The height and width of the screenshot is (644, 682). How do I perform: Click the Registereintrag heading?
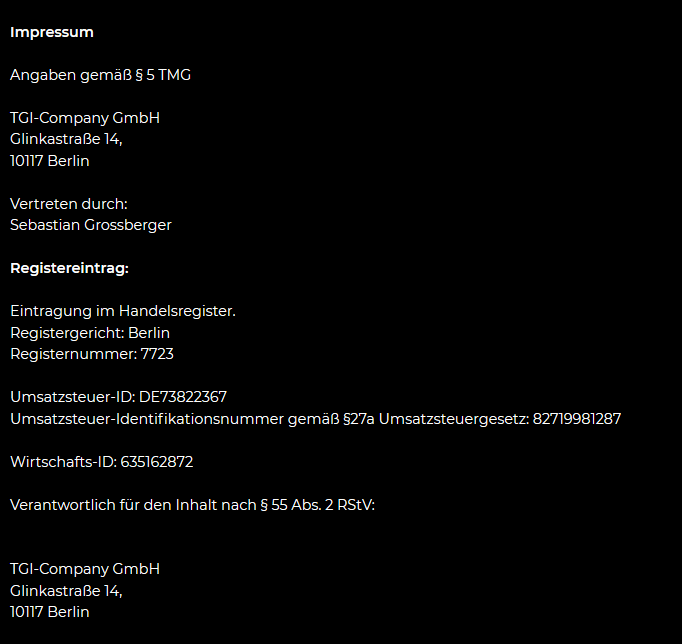tap(70, 268)
